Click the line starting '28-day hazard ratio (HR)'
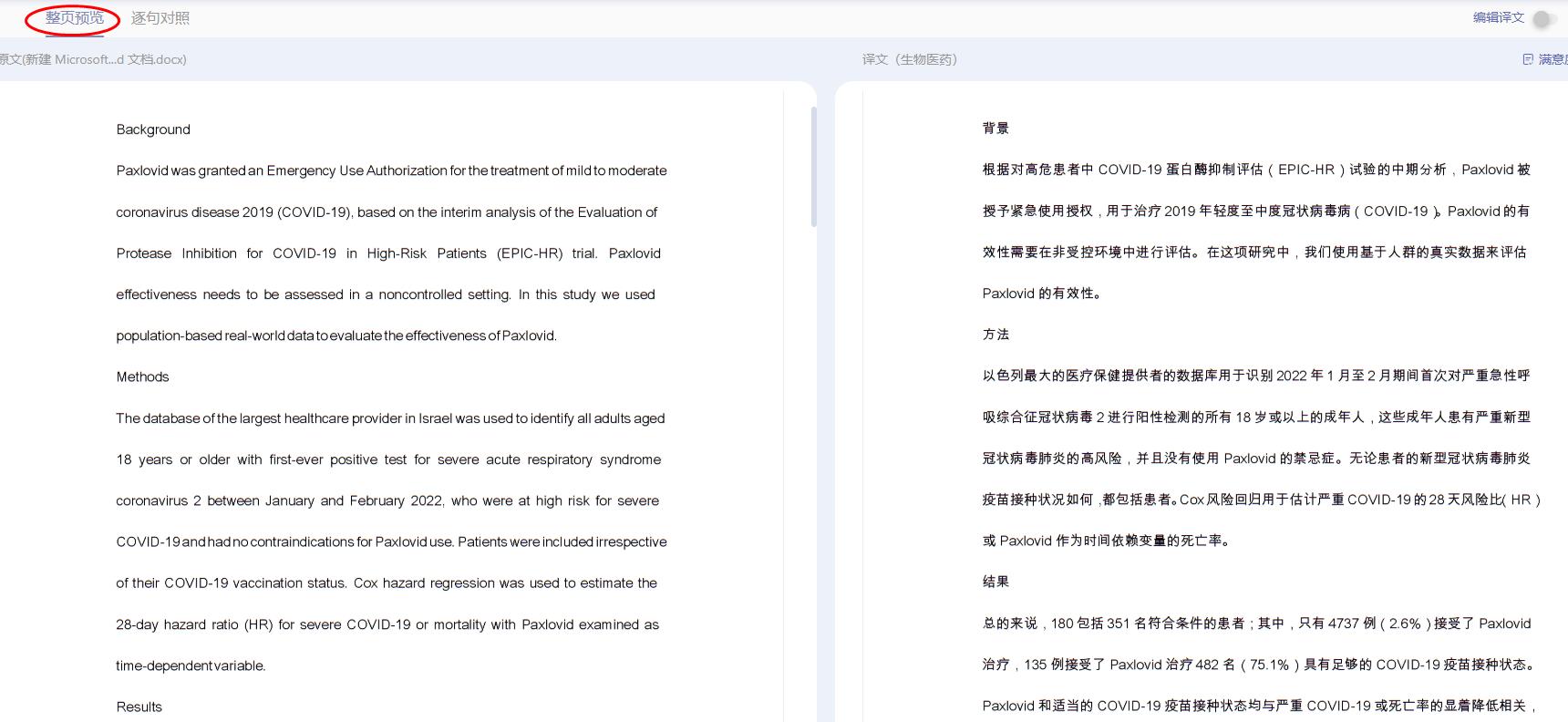Image resolution: width=1568 pixels, height=722 pixels. coord(387,624)
